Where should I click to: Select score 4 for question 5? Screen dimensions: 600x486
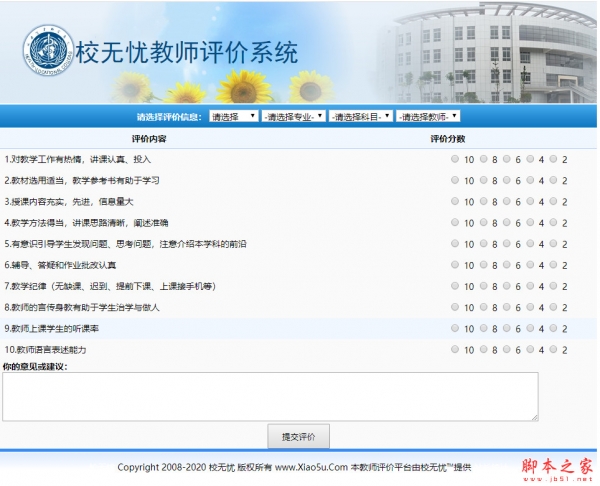tap(530, 243)
